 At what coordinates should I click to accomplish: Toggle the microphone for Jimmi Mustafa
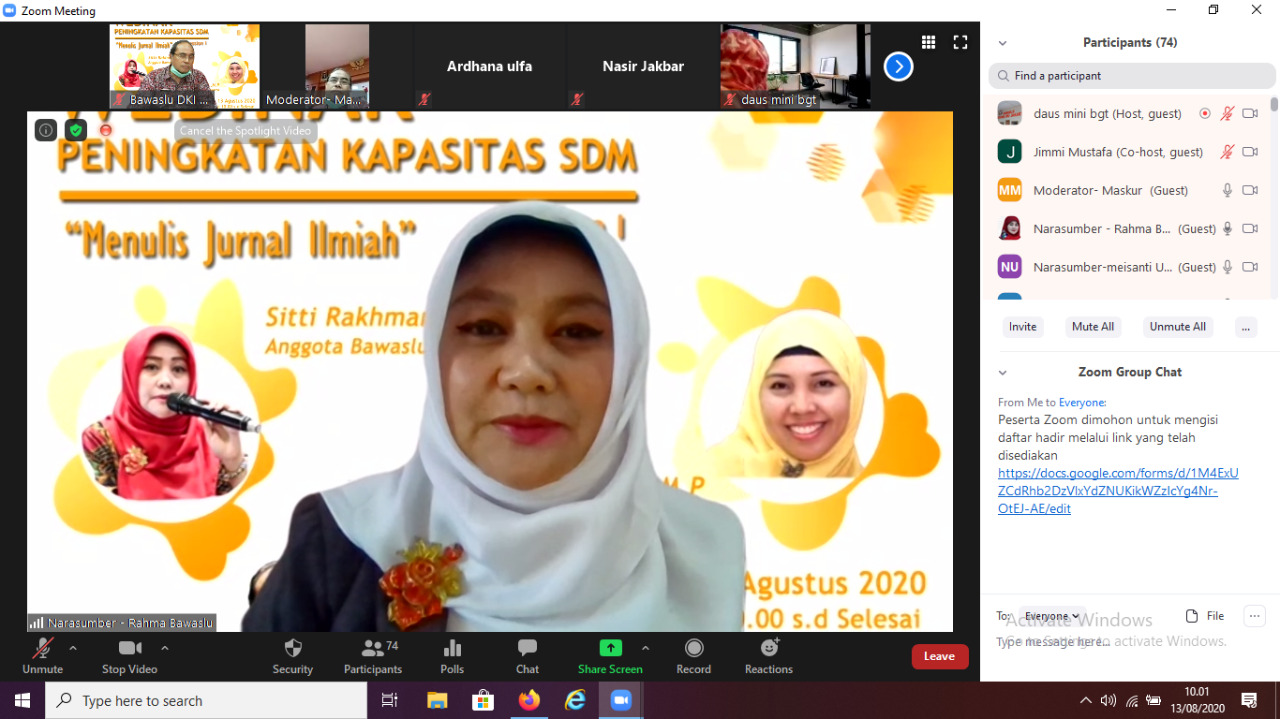1227,152
